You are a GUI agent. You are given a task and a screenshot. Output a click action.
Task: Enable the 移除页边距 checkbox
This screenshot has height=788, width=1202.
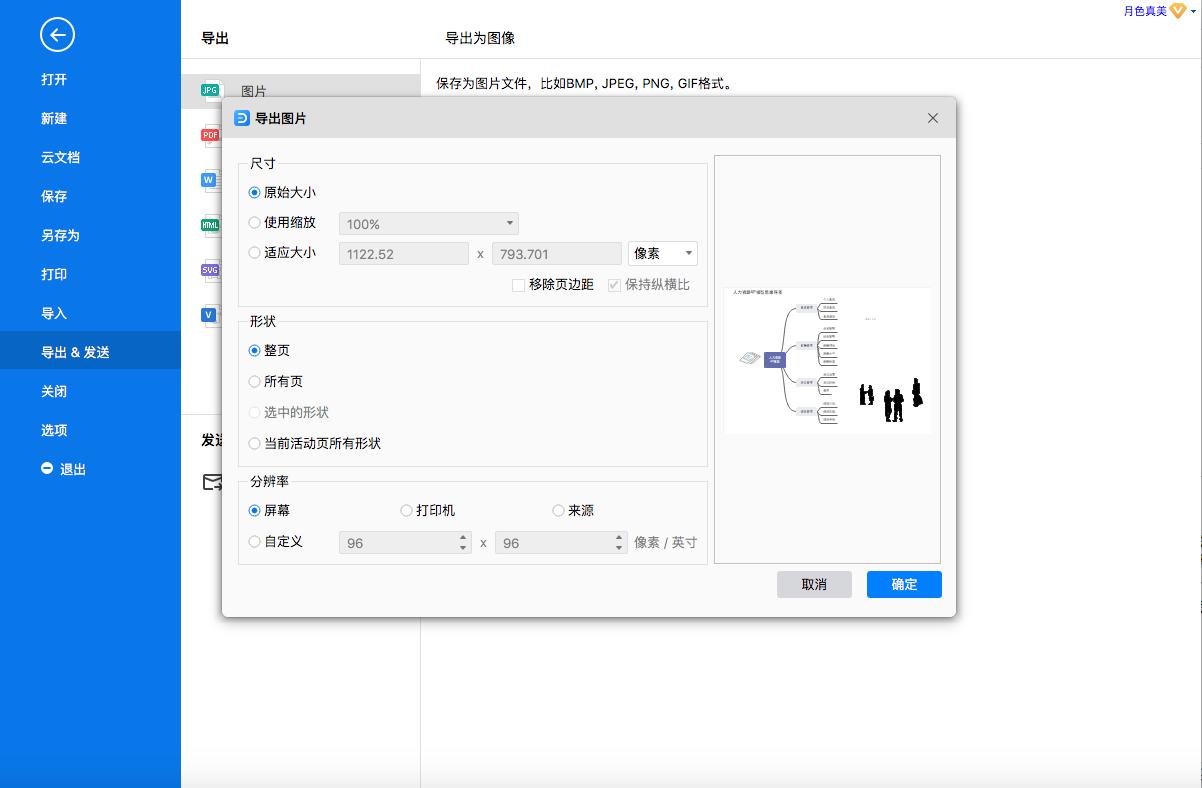[517, 284]
